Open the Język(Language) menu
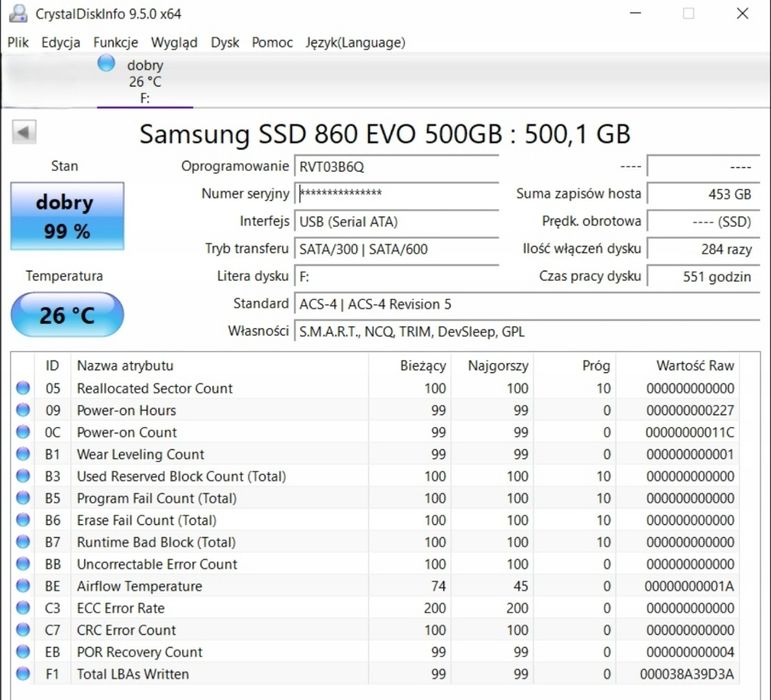Screen dimensions: 771x700 tap(356, 43)
